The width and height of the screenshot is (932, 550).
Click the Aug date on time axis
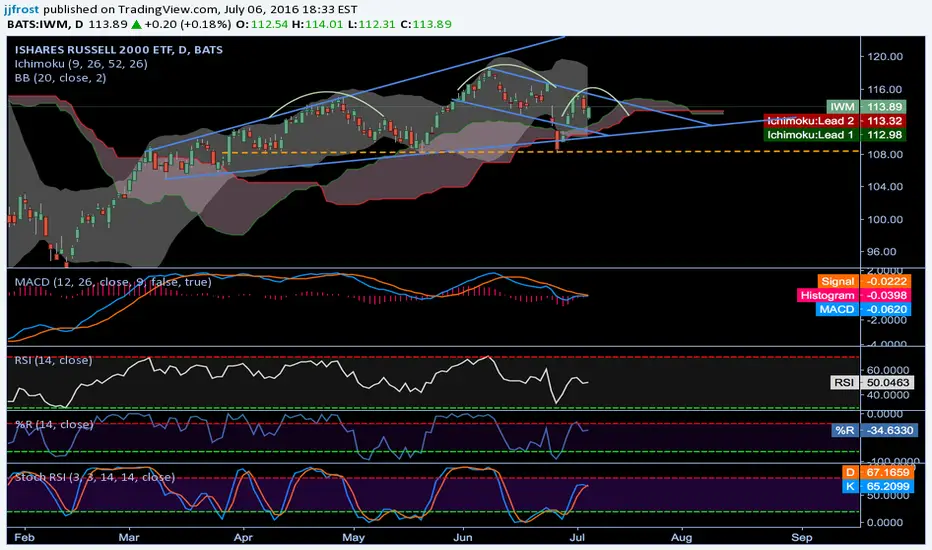tap(682, 538)
